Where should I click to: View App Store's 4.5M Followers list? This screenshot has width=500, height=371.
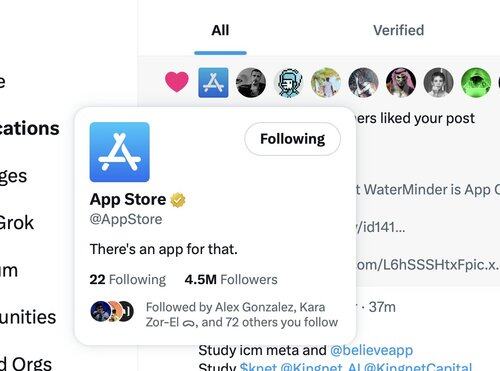pyautogui.click(x=231, y=279)
